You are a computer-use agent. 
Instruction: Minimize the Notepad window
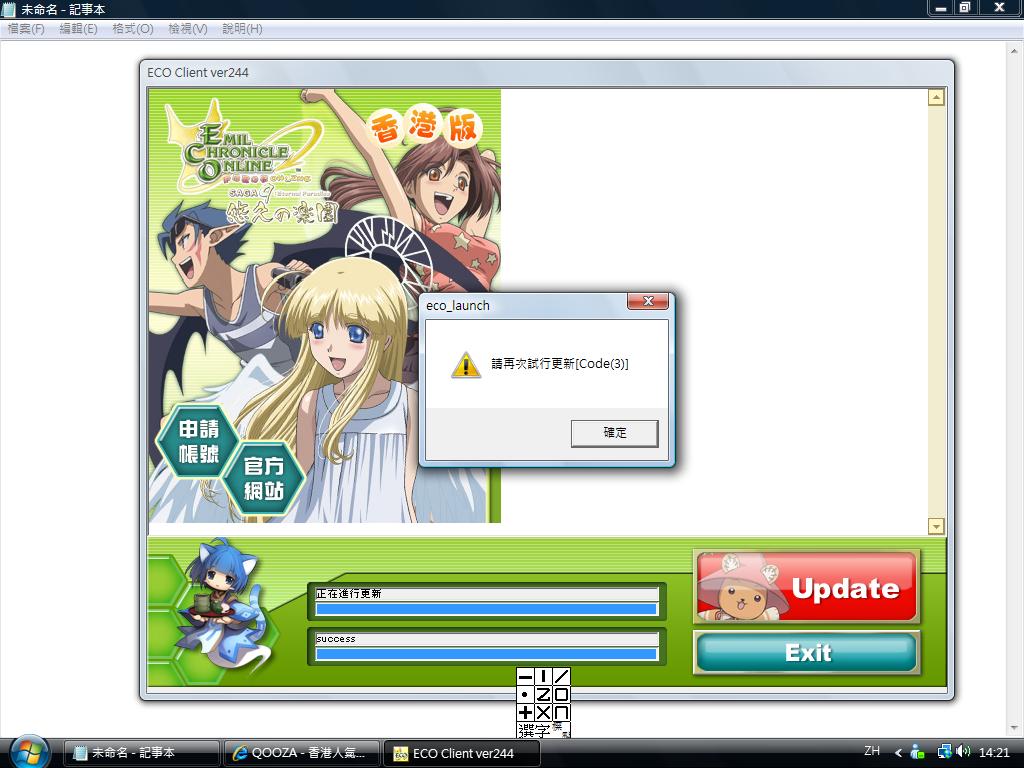click(x=941, y=8)
